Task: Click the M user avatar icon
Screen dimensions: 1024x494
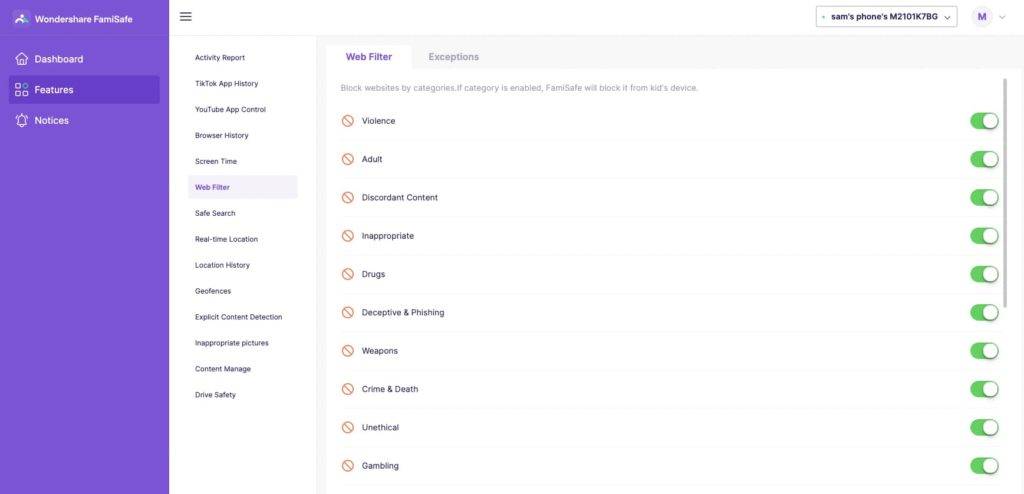Action: [x=982, y=16]
